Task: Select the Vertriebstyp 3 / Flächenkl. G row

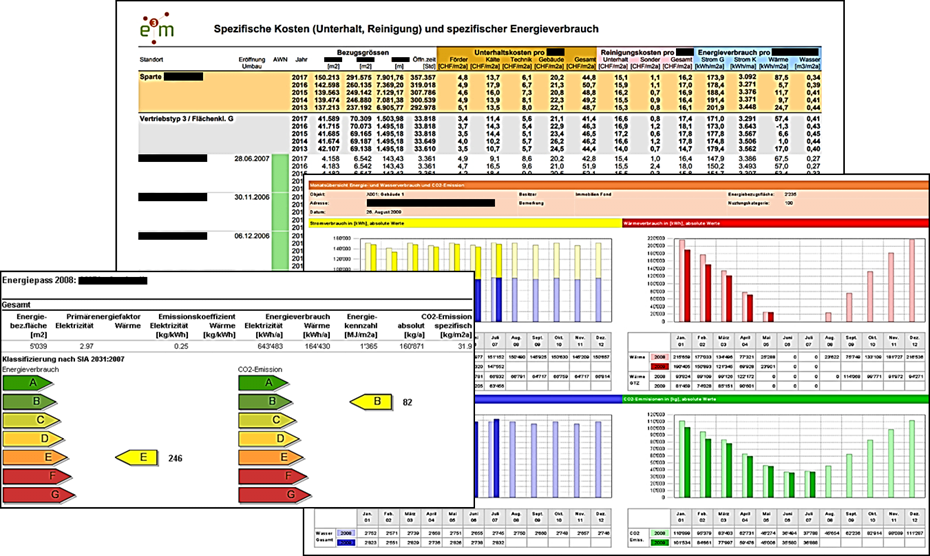Action: [x=187, y=118]
